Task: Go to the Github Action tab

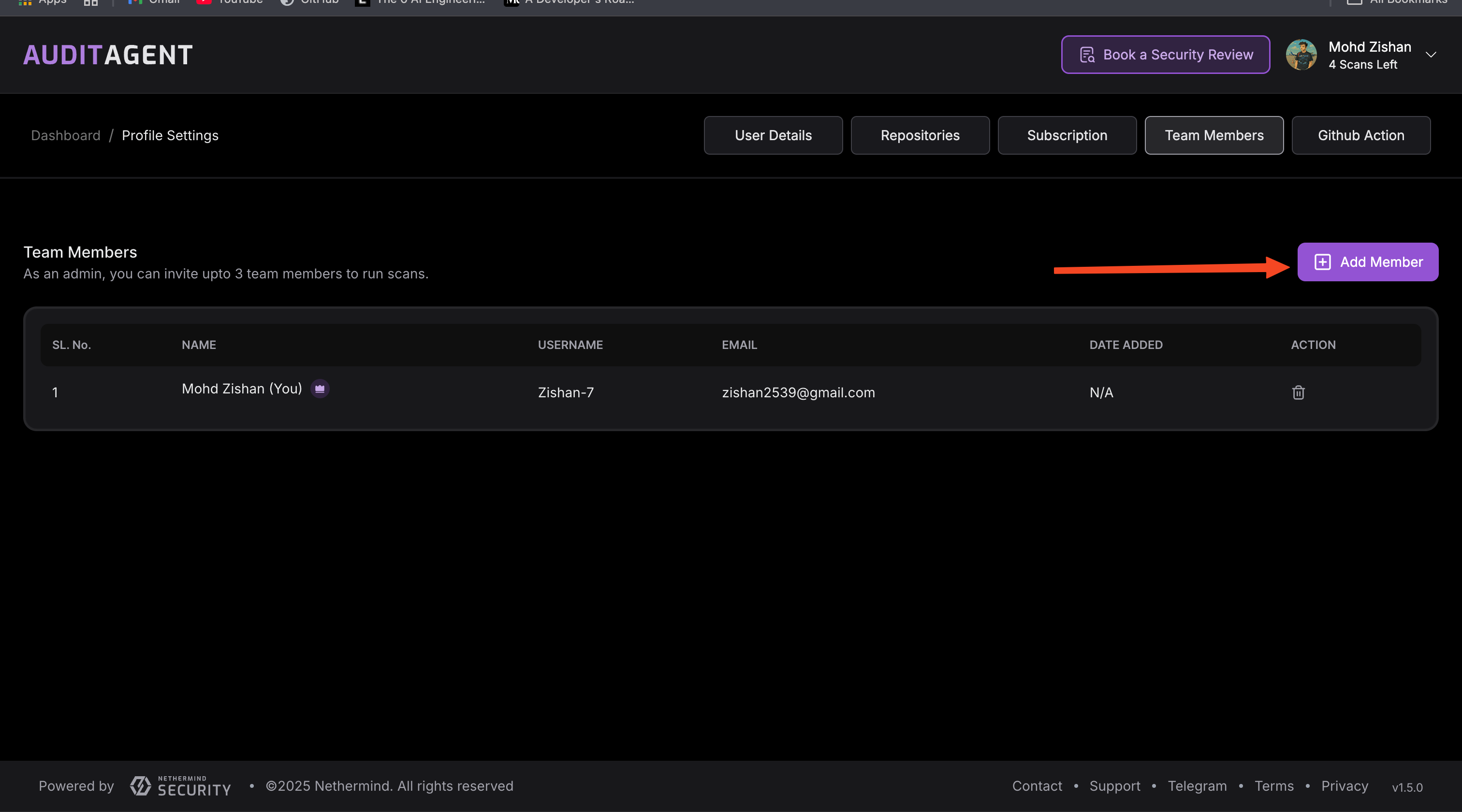Action: [1361, 136]
